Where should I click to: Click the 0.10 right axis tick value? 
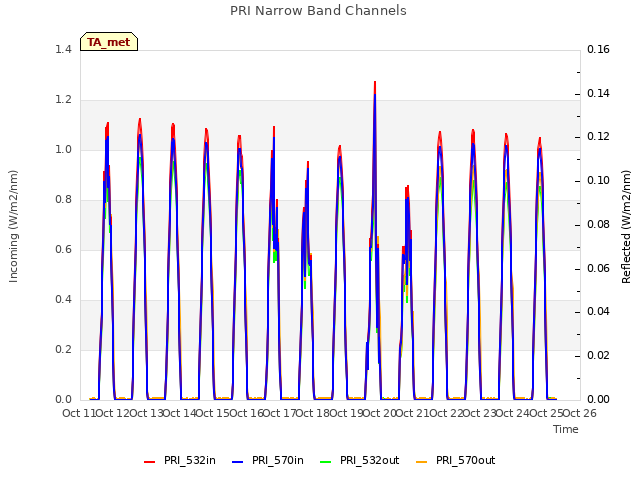(598, 181)
